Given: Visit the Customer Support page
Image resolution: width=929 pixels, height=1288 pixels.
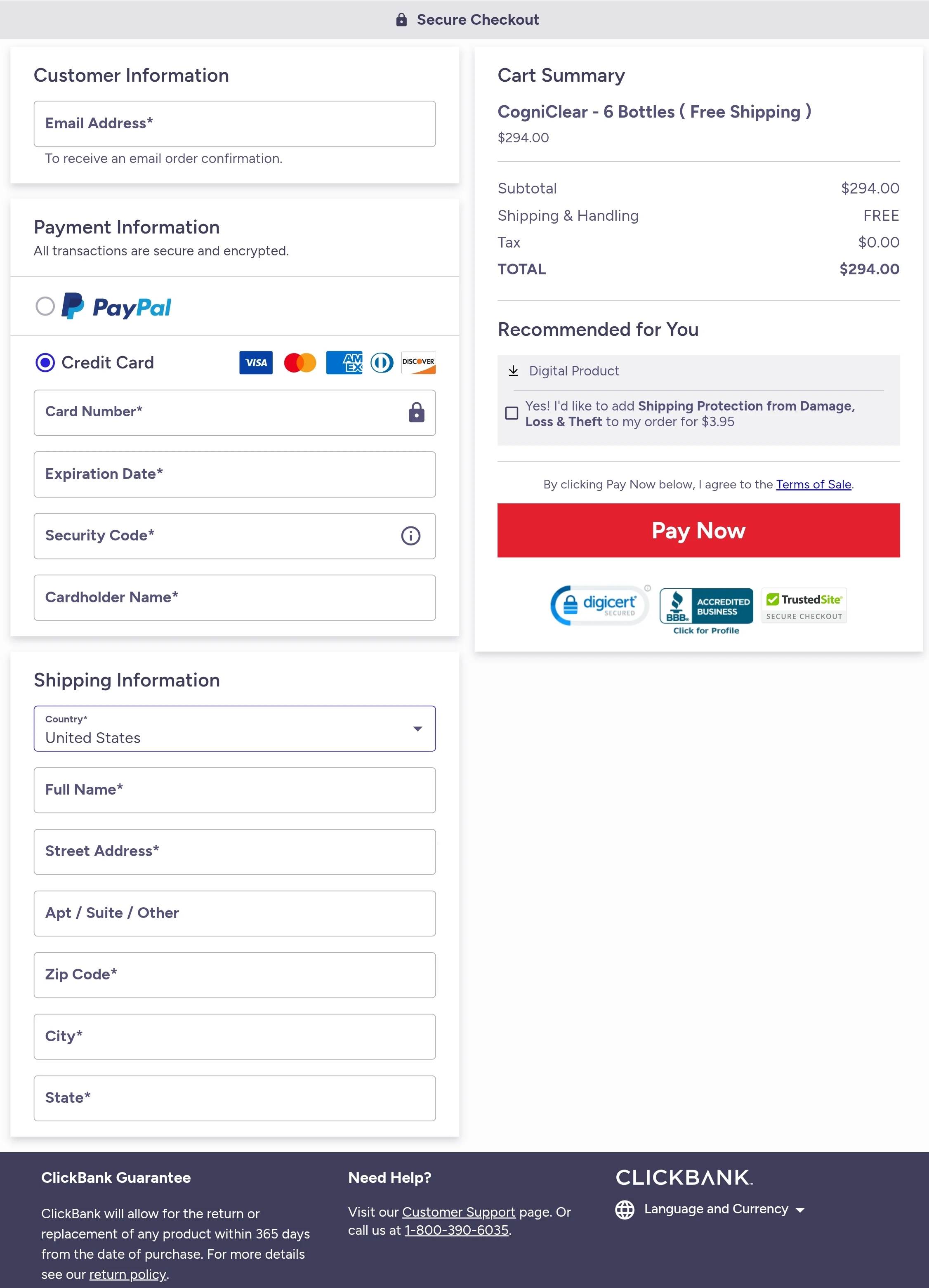Looking at the screenshot, I should (x=460, y=1212).
